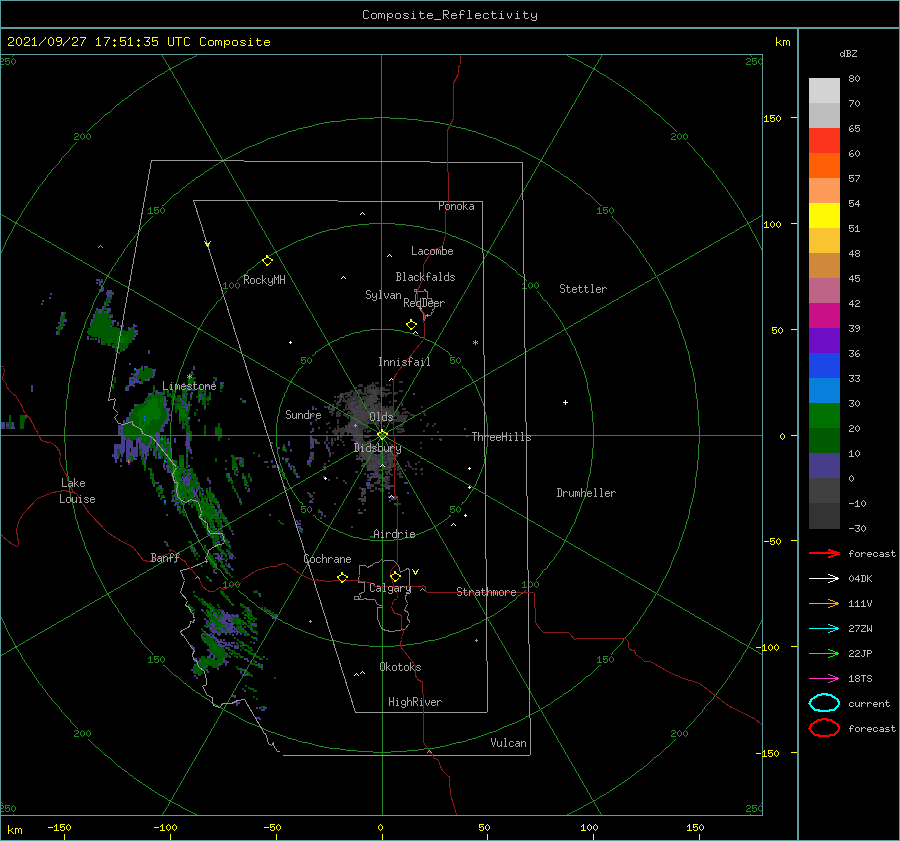The width and height of the screenshot is (900, 841).
Task: Click the yellow marker near RockyMH
Action: (x=267, y=261)
